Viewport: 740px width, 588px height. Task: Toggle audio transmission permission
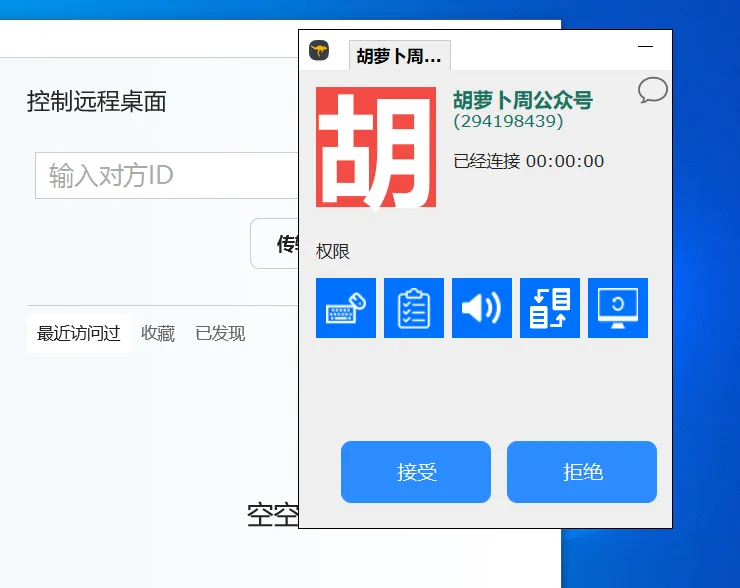[482, 308]
